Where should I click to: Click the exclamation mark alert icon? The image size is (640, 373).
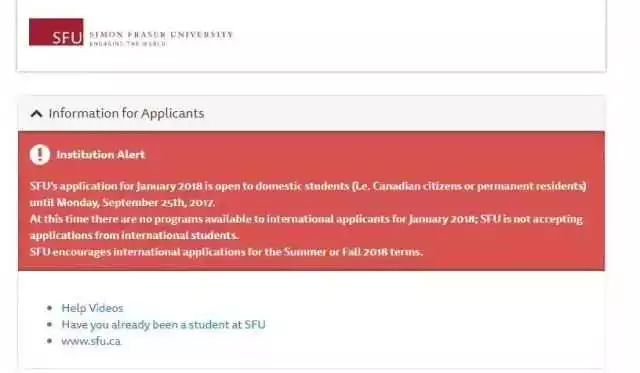[40, 155]
